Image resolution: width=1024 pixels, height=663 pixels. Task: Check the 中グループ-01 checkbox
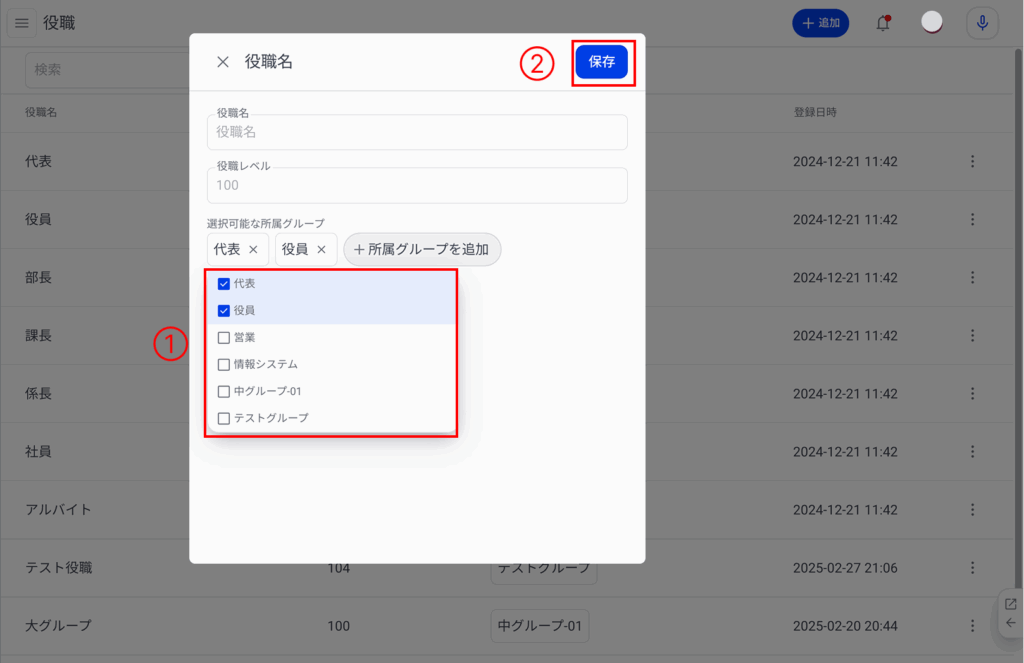pyautogui.click(x=223, y=391)
